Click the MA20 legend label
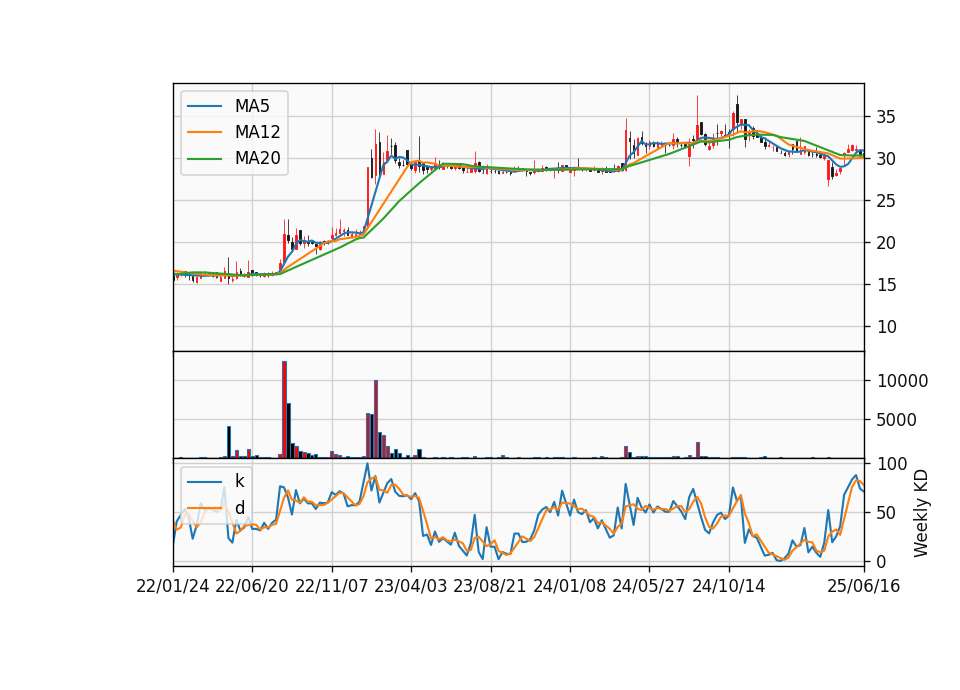This screenshot has height=690, width=960. 257,158
